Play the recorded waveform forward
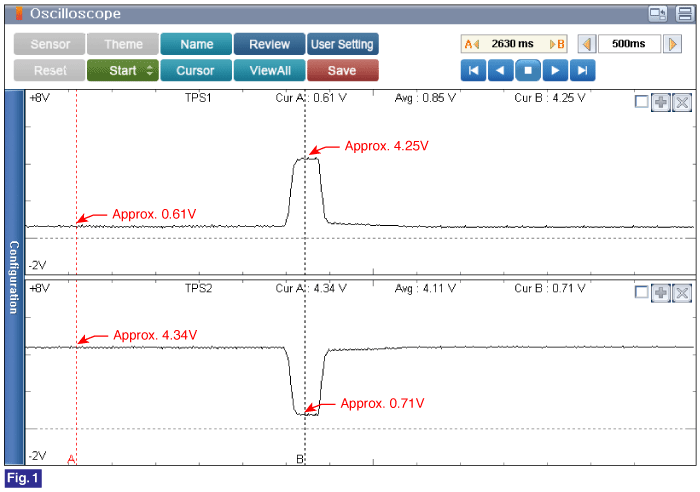The width and height of the screenshot is (700, 492). click(x=555, y=71)
